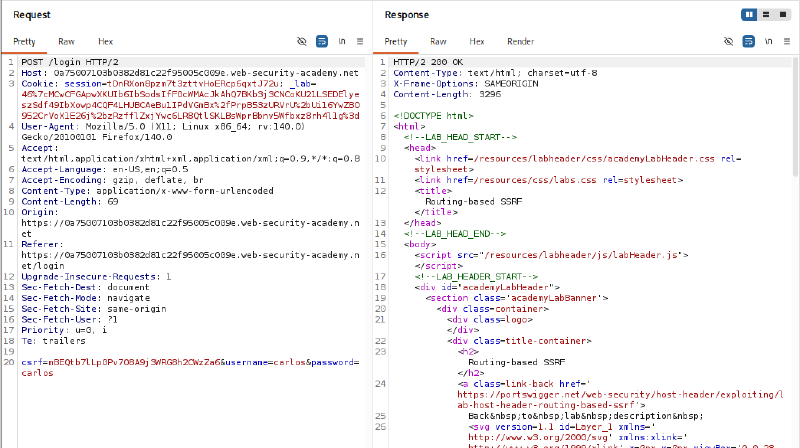Show non-printable \n characters in Response panel
Viewport: 800px width, 448px height.
click(x=768, y=41)
